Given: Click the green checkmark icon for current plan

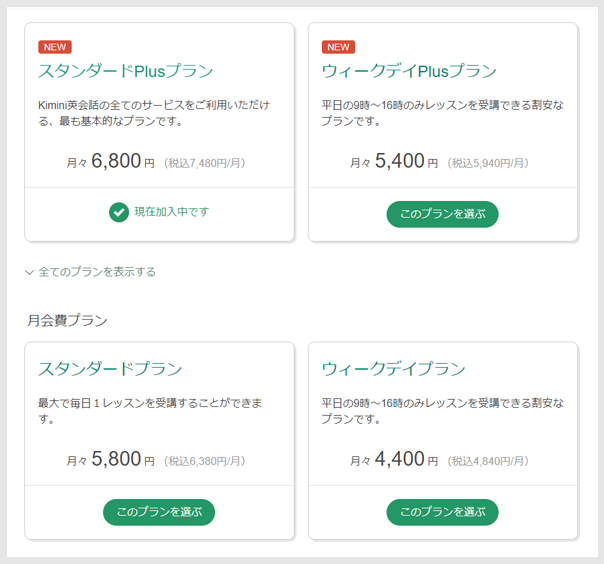Looking at the screenshot, I should (x=119, y=212).
